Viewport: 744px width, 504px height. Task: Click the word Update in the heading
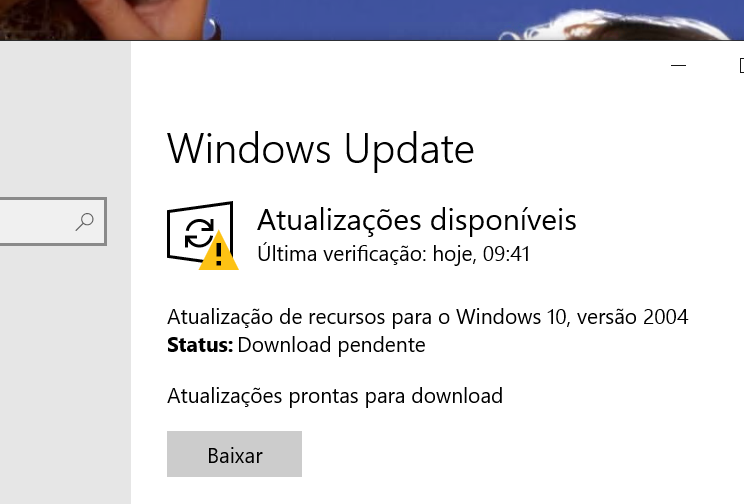pos(409,150)
